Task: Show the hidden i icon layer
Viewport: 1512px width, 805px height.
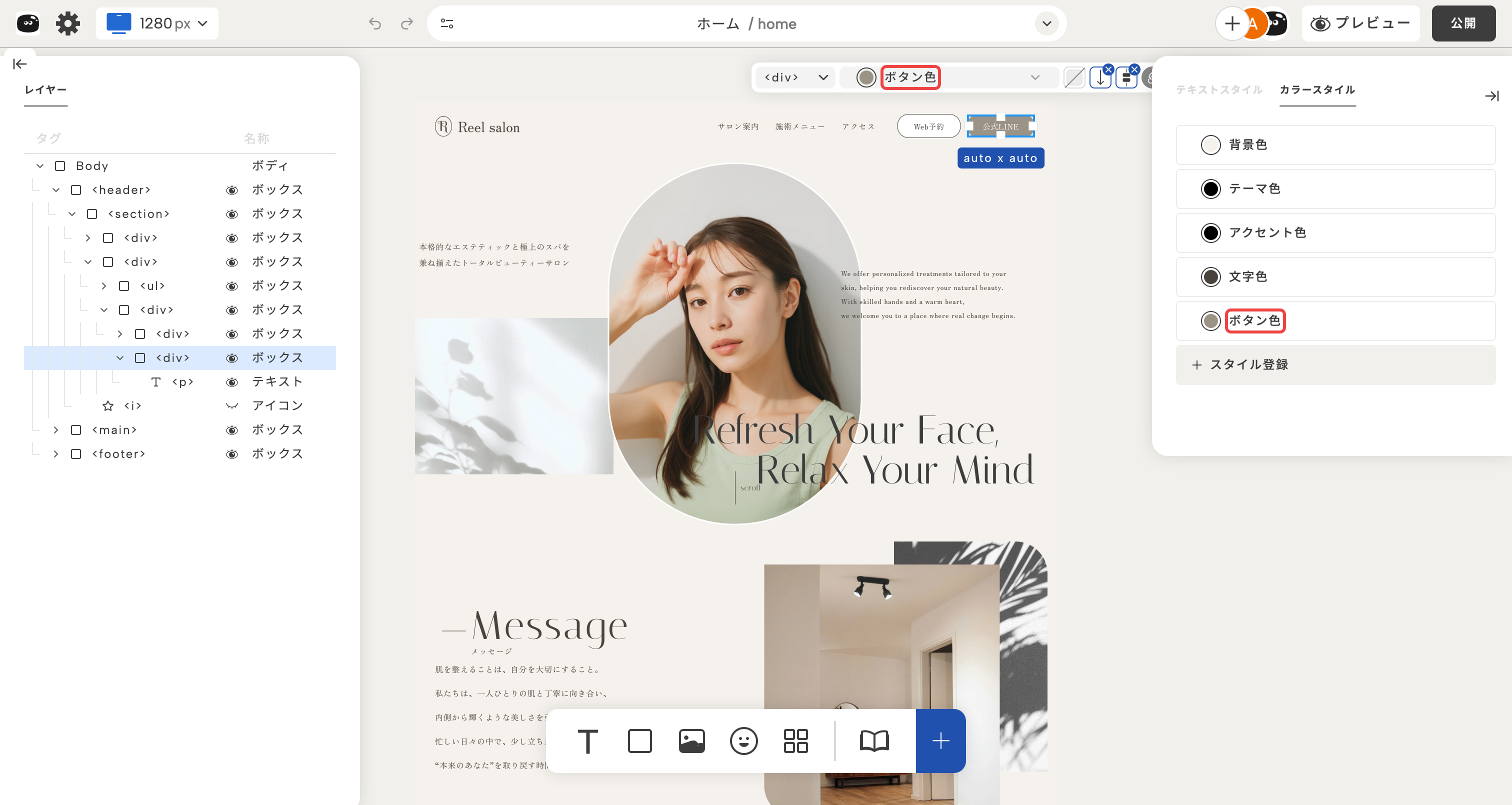Action: pyautogui.click(x=232, y=405)
